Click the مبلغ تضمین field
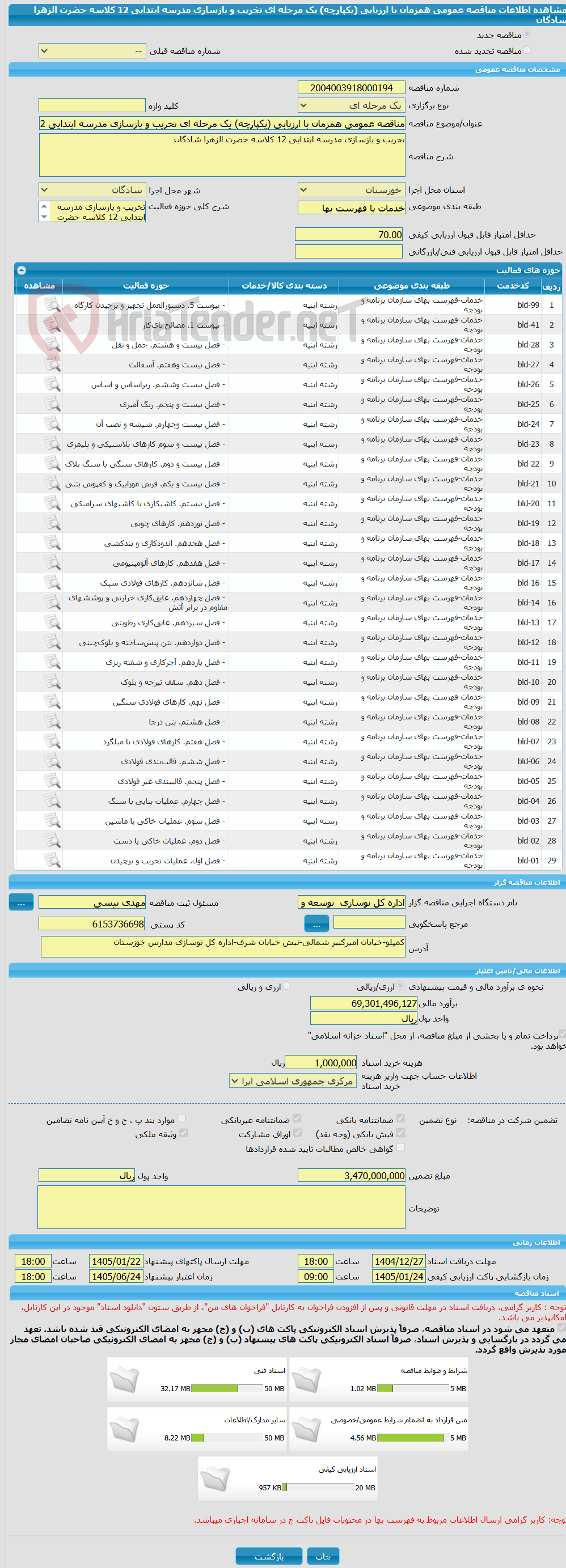Screen dimensions: 566x1568 click(352, 1175)
